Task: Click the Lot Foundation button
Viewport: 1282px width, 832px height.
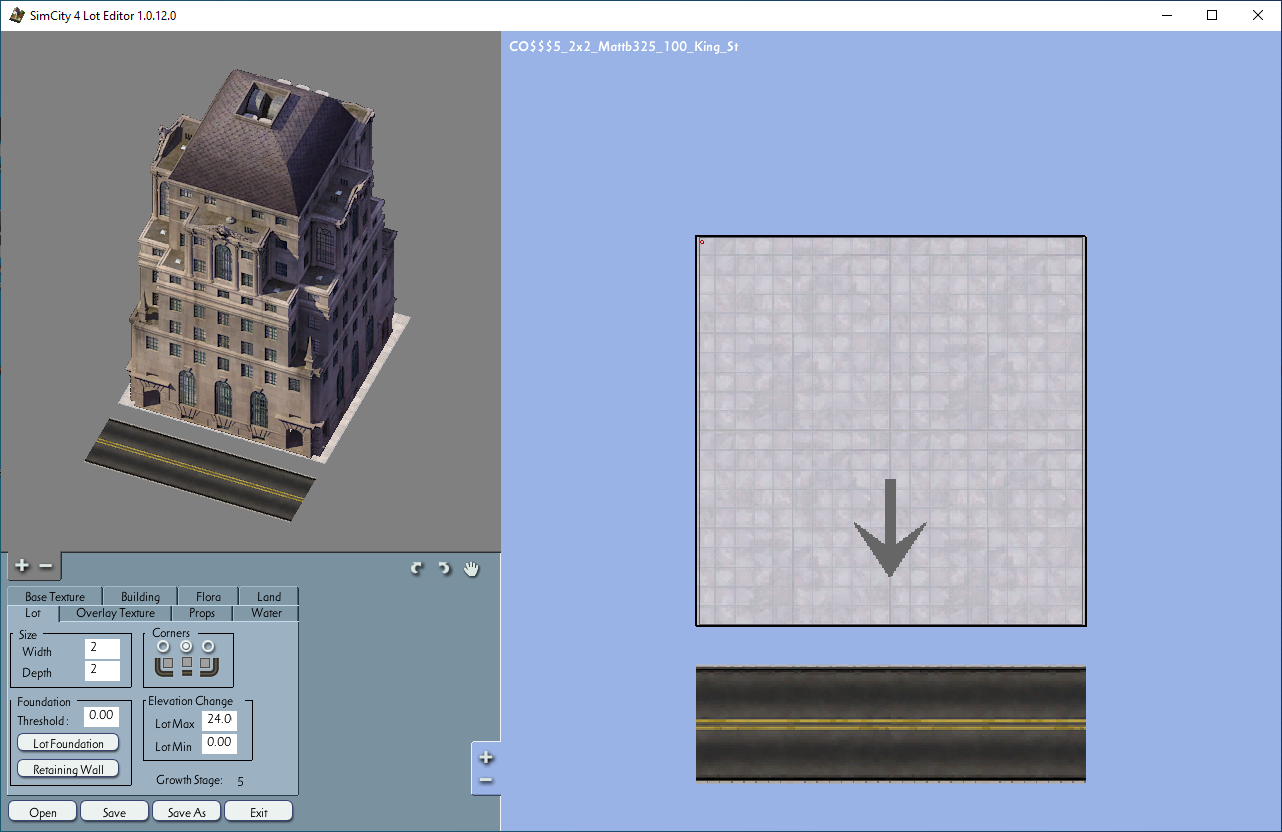Action: pyautogui.click(x=68, y=743)
